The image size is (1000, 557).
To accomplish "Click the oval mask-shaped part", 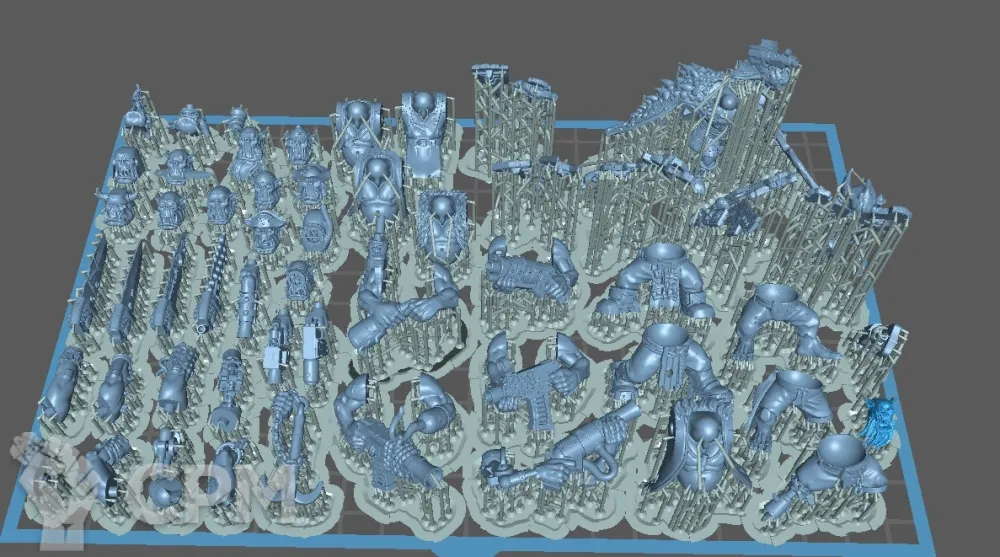I will [314, 232].
